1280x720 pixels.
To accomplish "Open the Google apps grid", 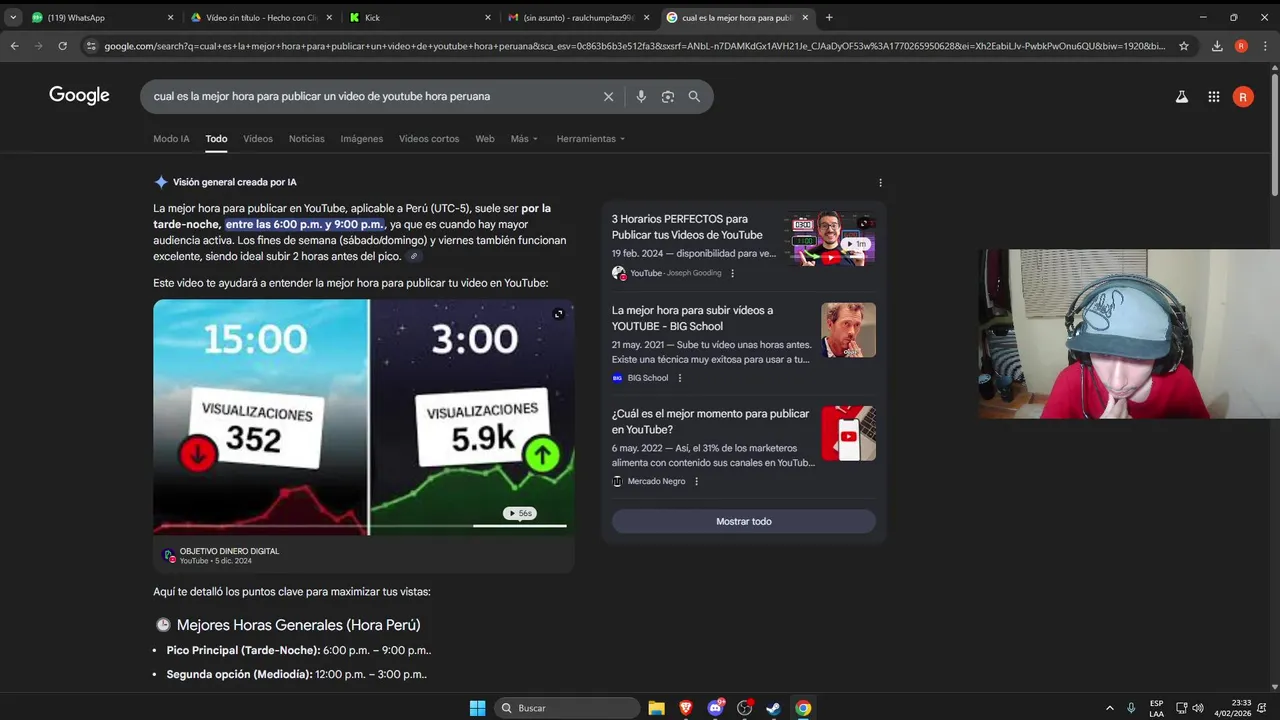I will [1214, 97].
